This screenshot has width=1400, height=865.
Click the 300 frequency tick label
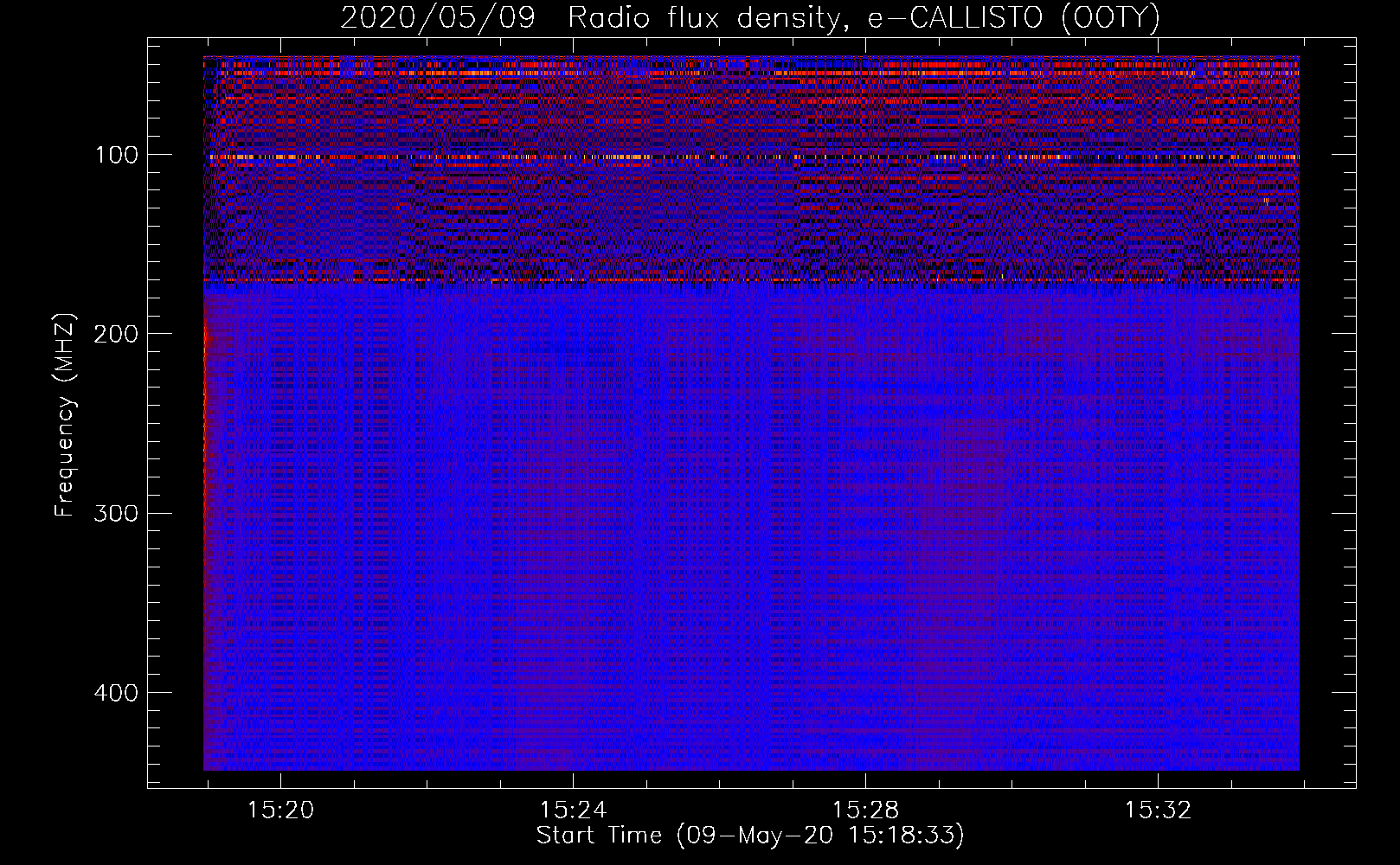(x=115, y=513)
